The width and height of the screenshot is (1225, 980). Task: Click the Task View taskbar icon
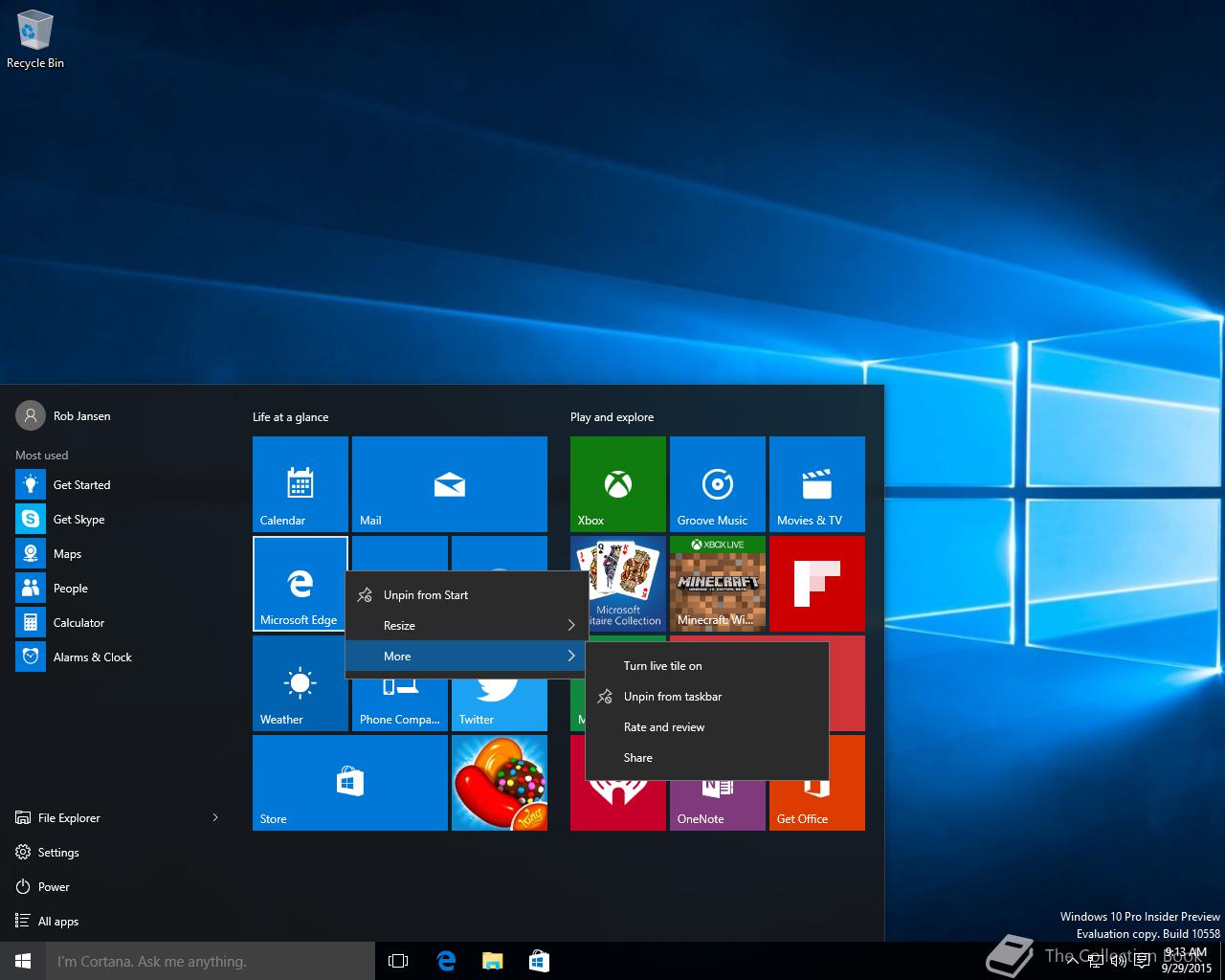coord(398,961)
